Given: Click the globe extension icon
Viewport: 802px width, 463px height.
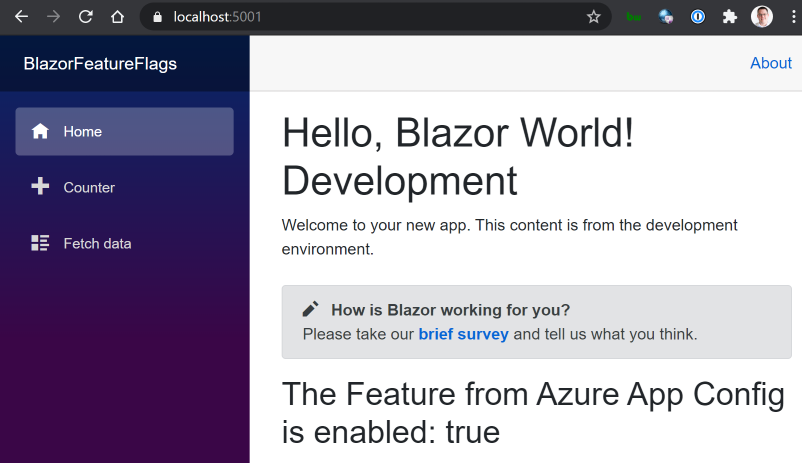Looking at the screenshot, I should coord(665,17).
